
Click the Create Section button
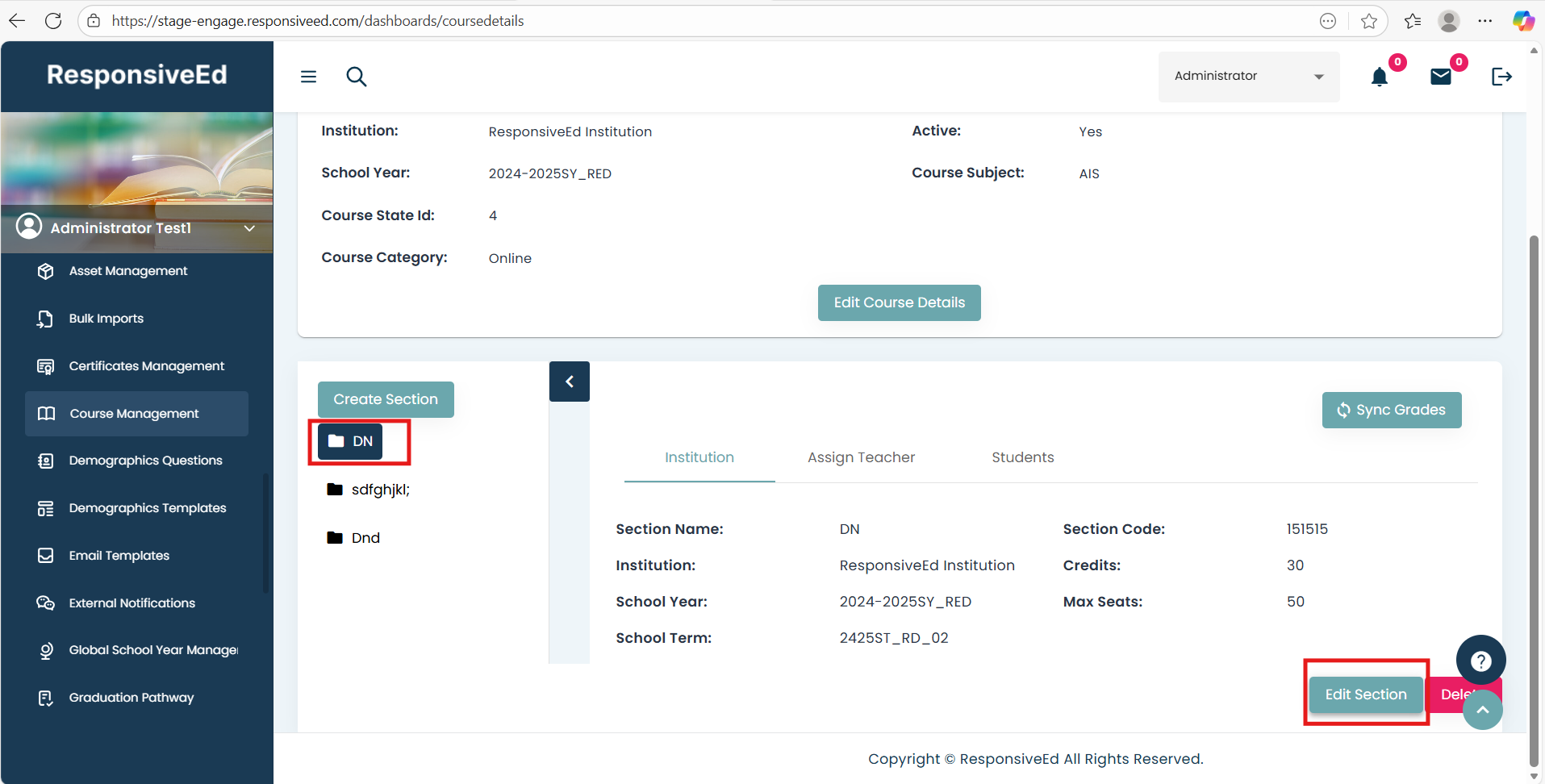(x=386, y=399)
